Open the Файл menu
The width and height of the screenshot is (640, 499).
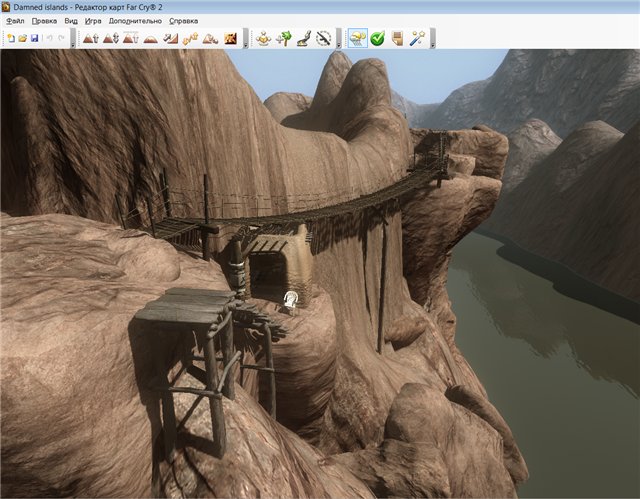[x=15, y=21]
